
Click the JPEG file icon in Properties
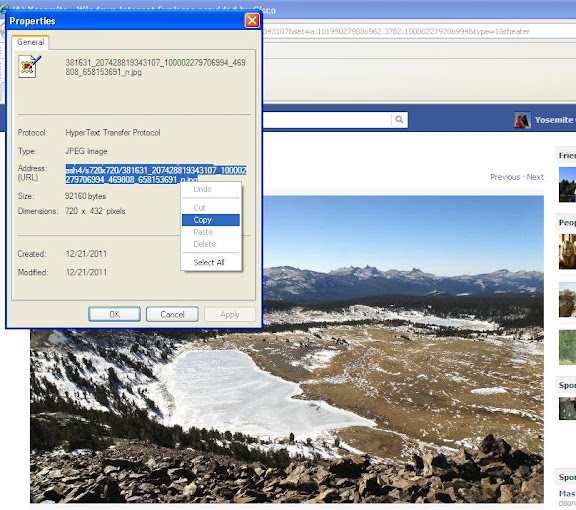[30, 66]
